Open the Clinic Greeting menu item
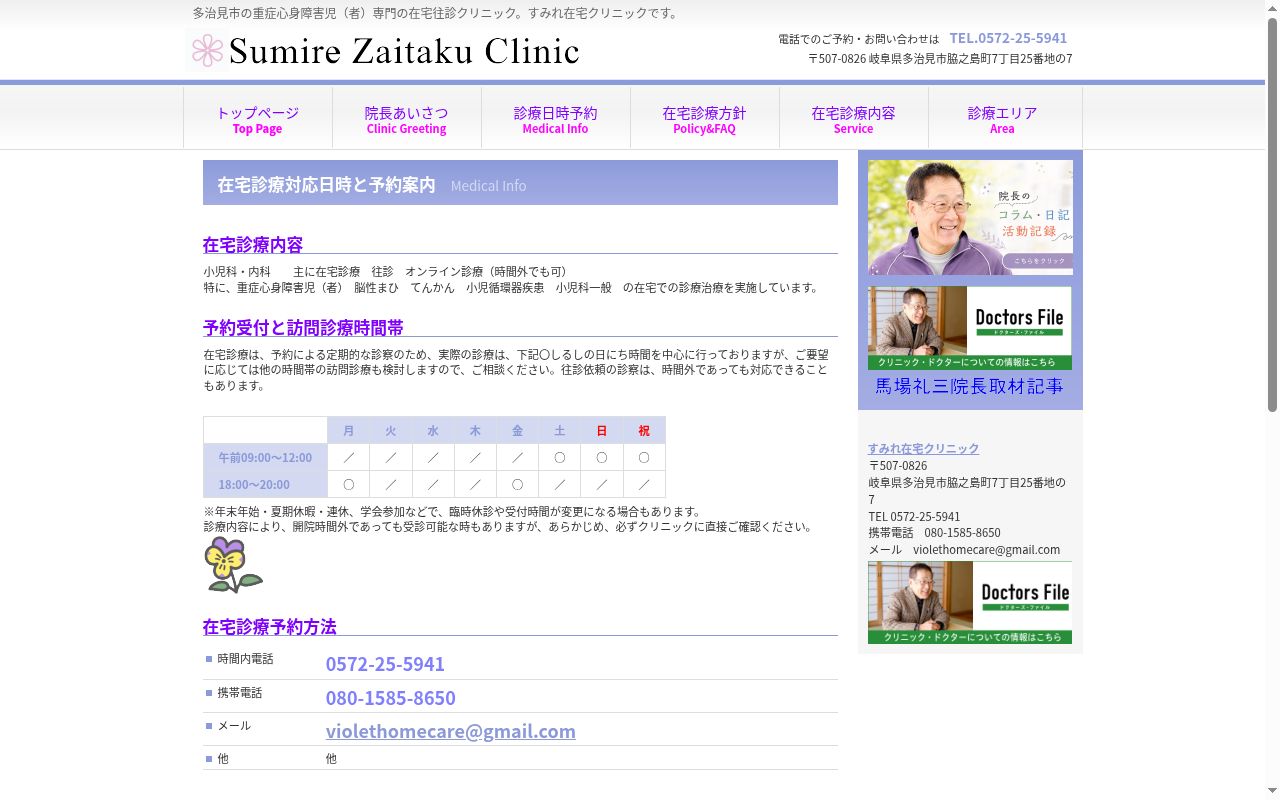Viewport: 1280px width, 800px height. 406,119
